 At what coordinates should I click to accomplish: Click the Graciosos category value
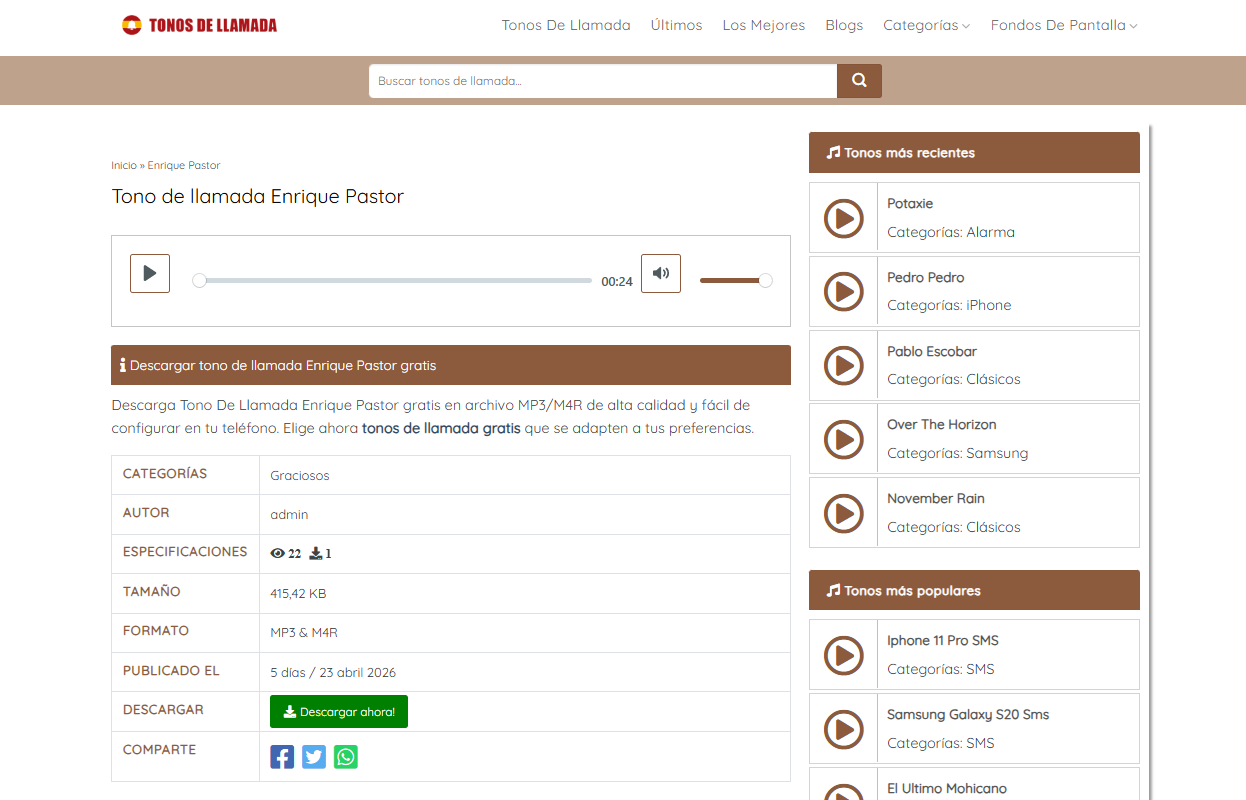300,475
